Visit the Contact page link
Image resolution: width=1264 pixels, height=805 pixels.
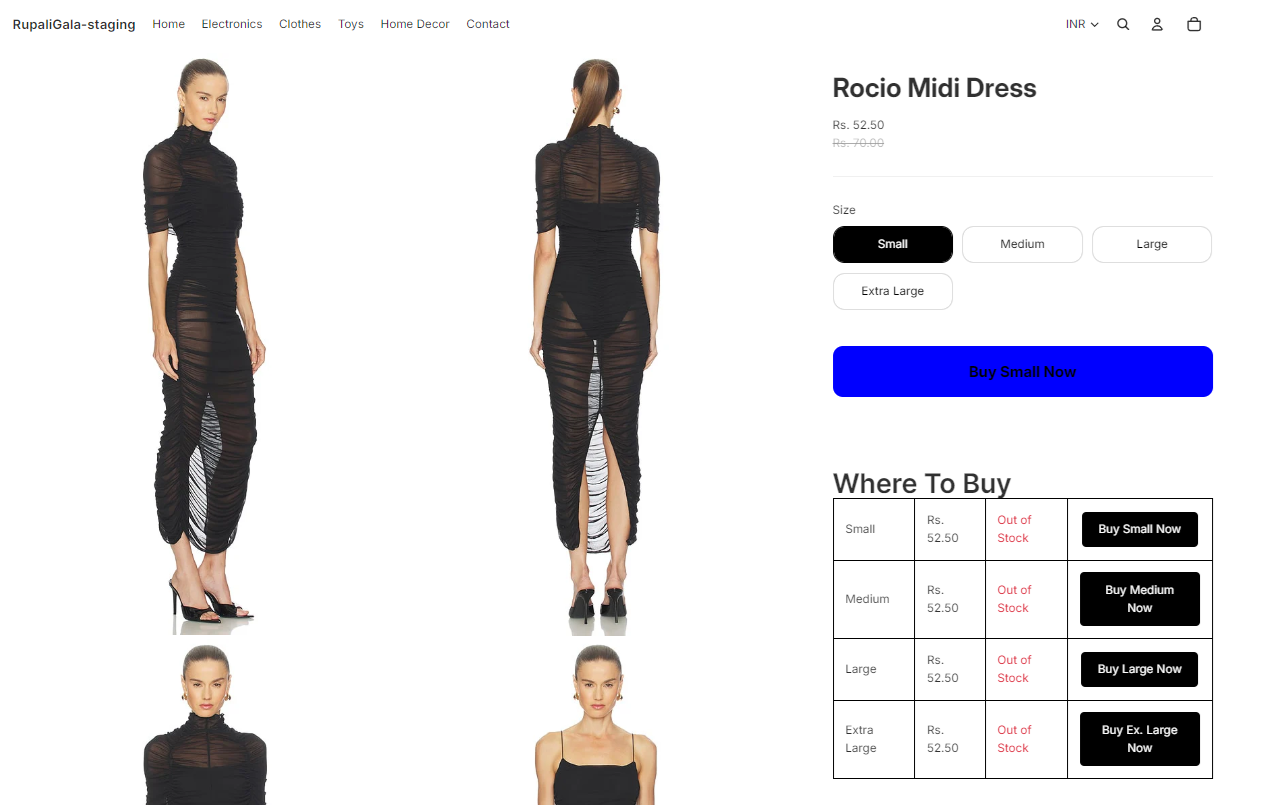click(x=488, y=24)
